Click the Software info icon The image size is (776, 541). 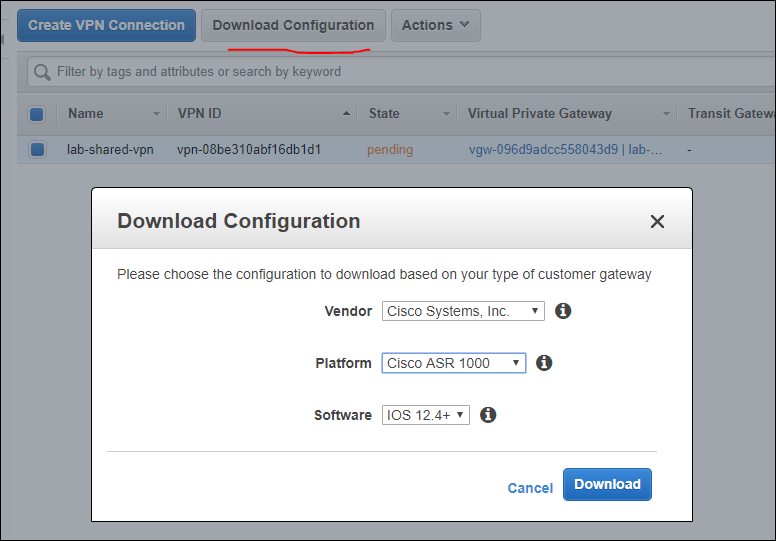pos(488,415)
